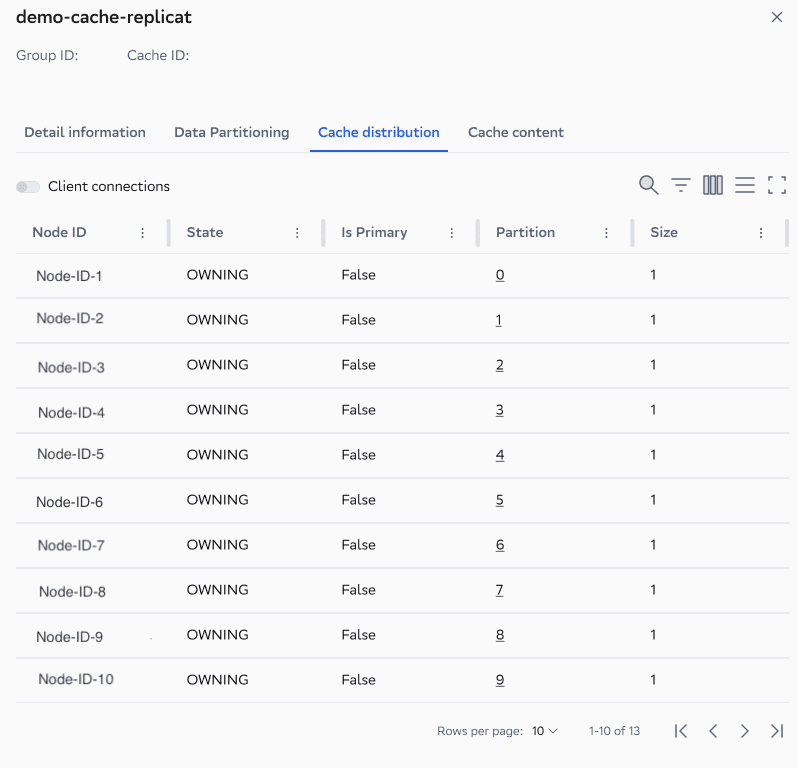Open the Node ID column actions menu

pos(143,233)
